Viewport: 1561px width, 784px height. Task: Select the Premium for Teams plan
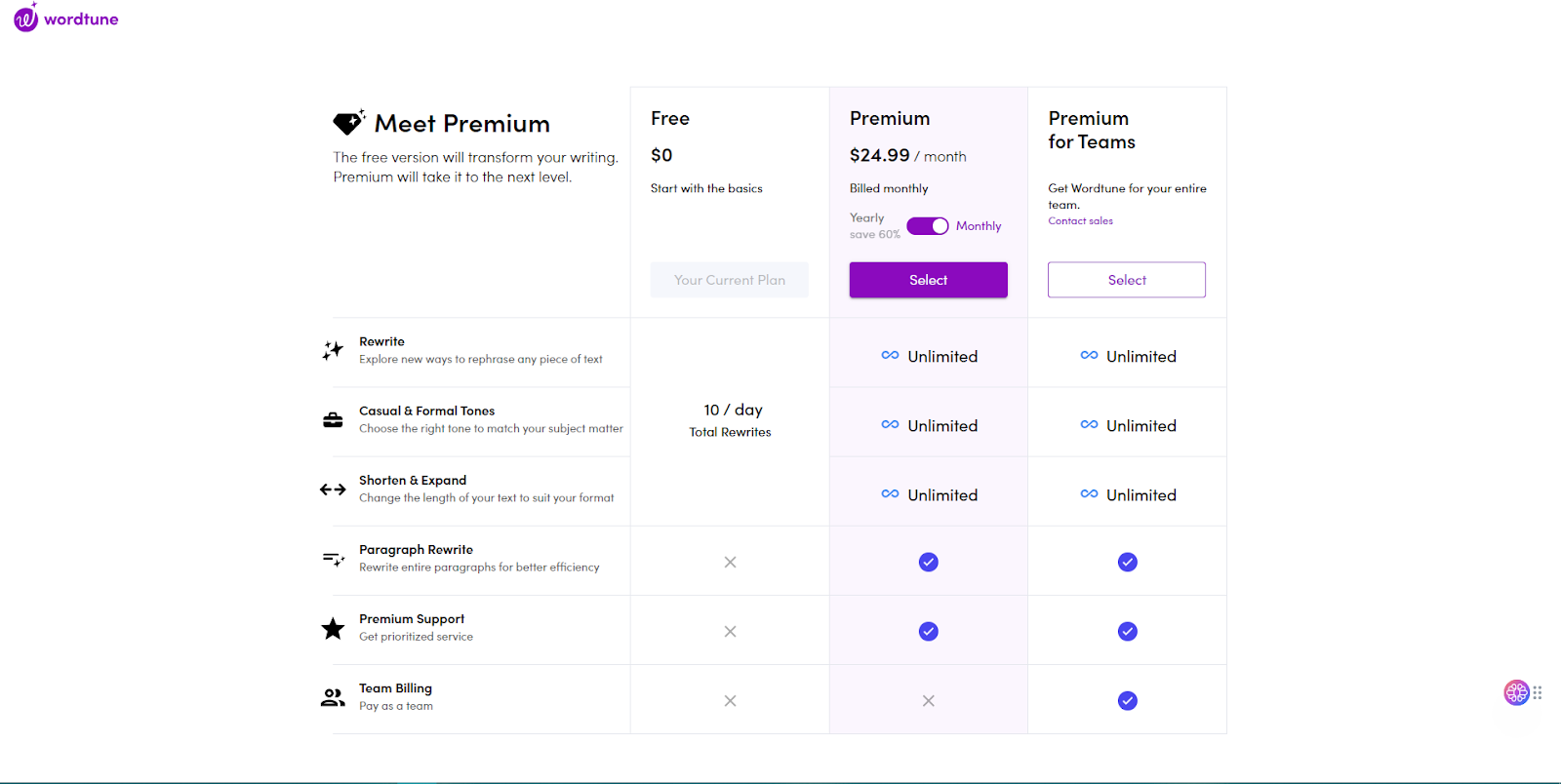1127,280
